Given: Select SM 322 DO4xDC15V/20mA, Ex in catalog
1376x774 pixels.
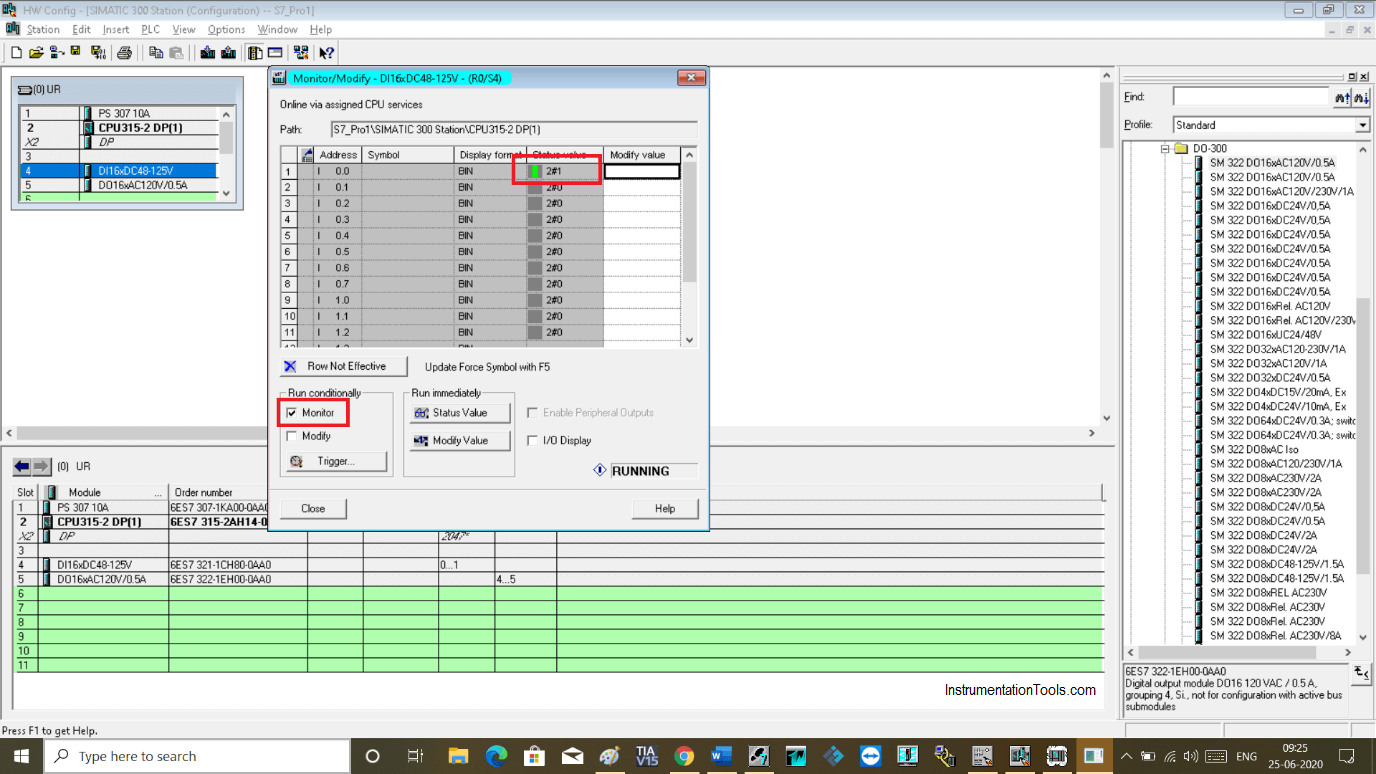Looking at the screenshot, I should click(1277, 392).
